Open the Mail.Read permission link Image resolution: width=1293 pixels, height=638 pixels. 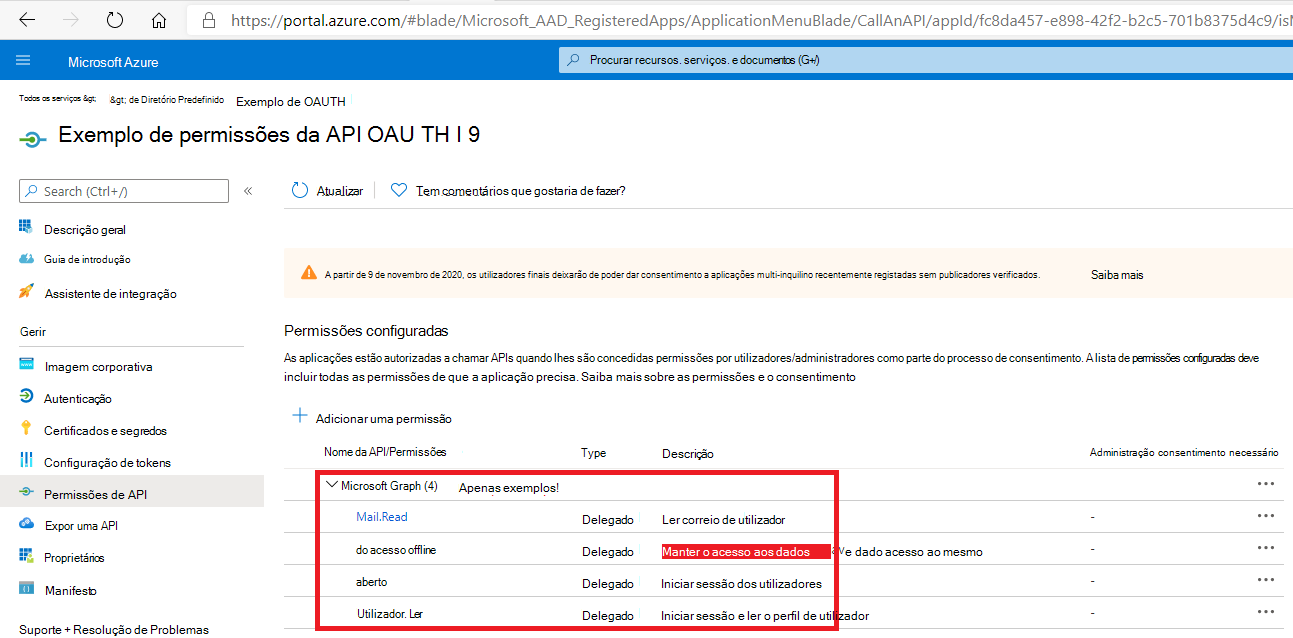coord(382,517)
